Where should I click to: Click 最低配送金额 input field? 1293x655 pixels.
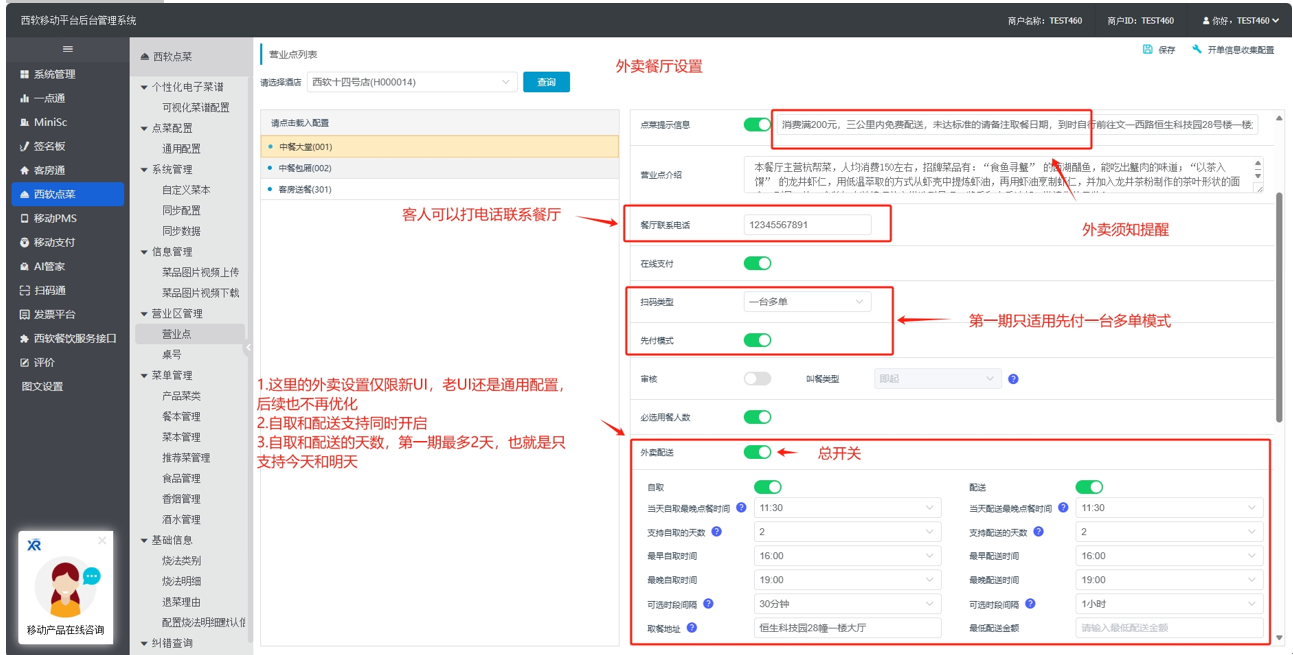coord(1169,628)
